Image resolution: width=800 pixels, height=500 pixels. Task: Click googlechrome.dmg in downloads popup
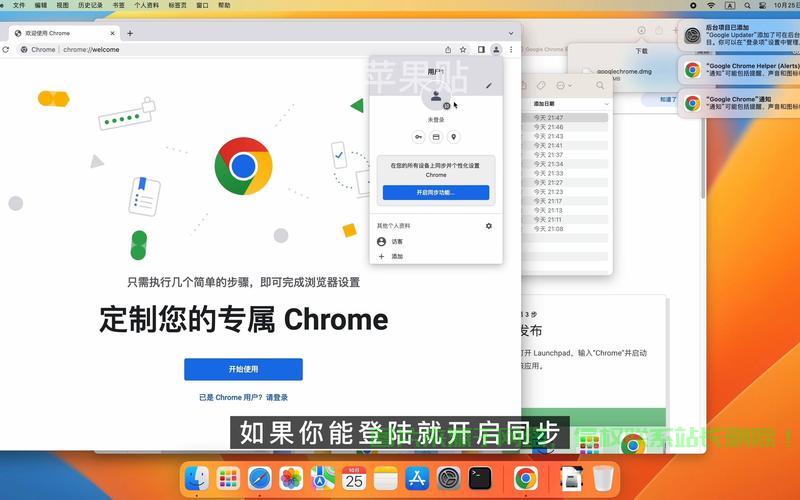tap(623, 72)
